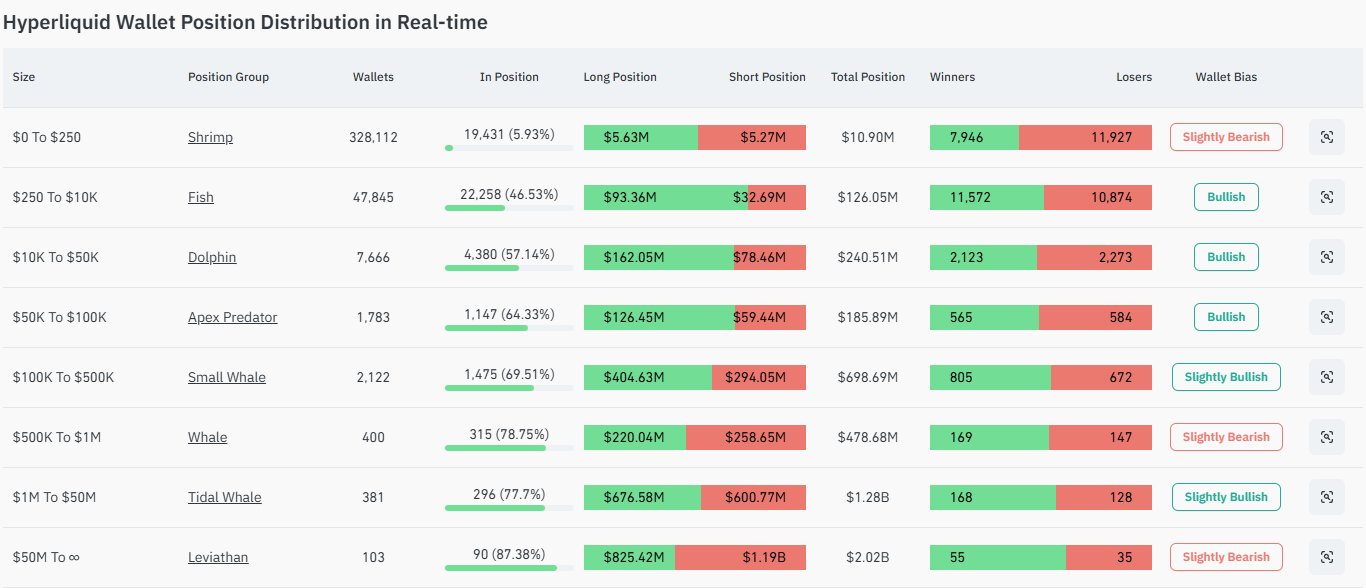Open the scan icon for Dolphin row
This screenshot has height=588, width=1366.
click(1326, 257)
